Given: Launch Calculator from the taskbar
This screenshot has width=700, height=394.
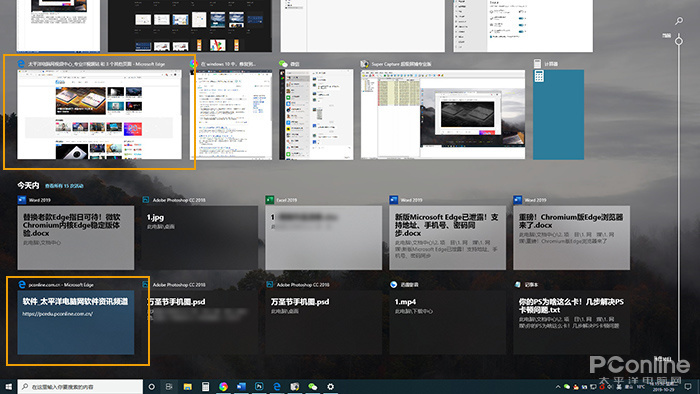Looking at the screenshot, I should tap(205, 387).
